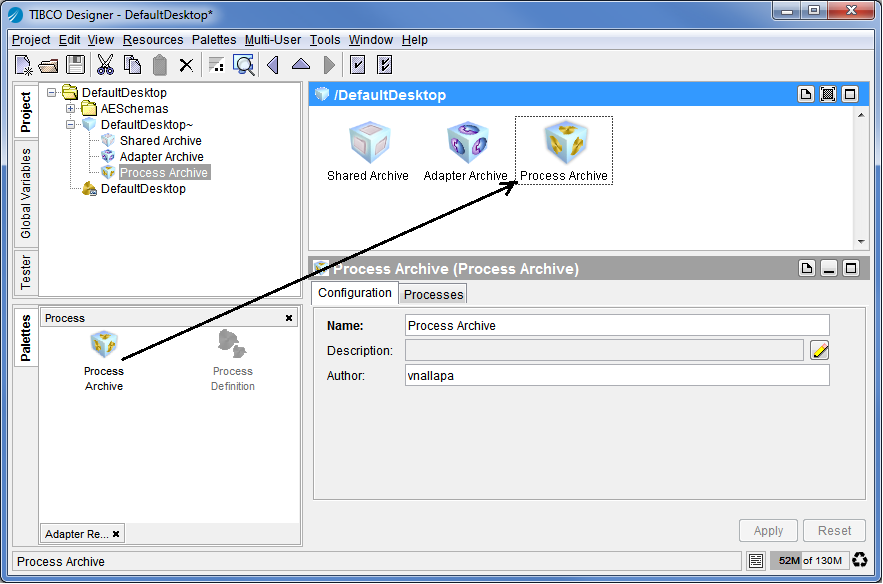Select Process Archive cube in design panel
The height and width of the screenshot is (584, 883).
click(565, 142)
